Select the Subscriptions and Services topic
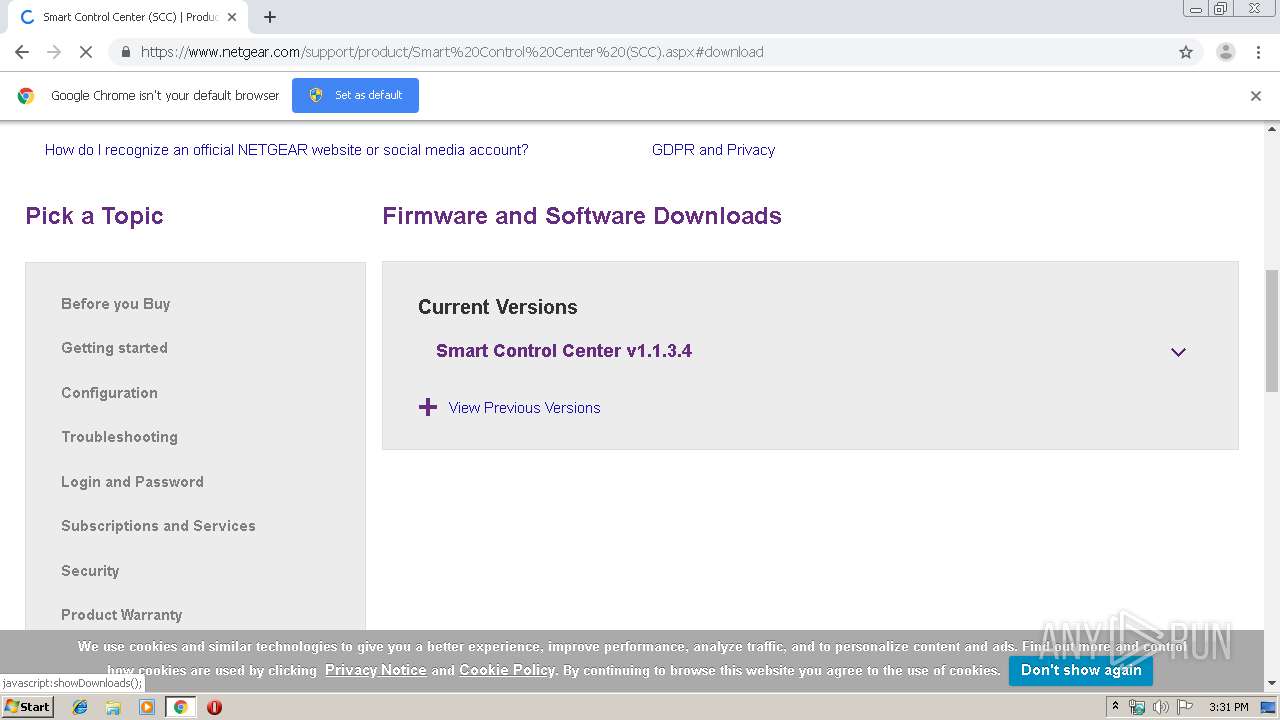1280x720 pixels. click(158, 526)
